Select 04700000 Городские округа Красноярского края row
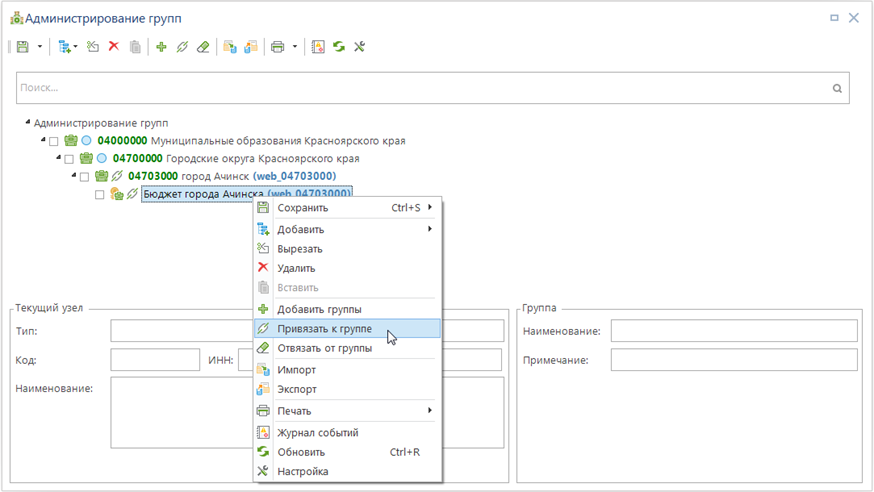The width and height of the screenshot is (874, 492). coord(236,159)
